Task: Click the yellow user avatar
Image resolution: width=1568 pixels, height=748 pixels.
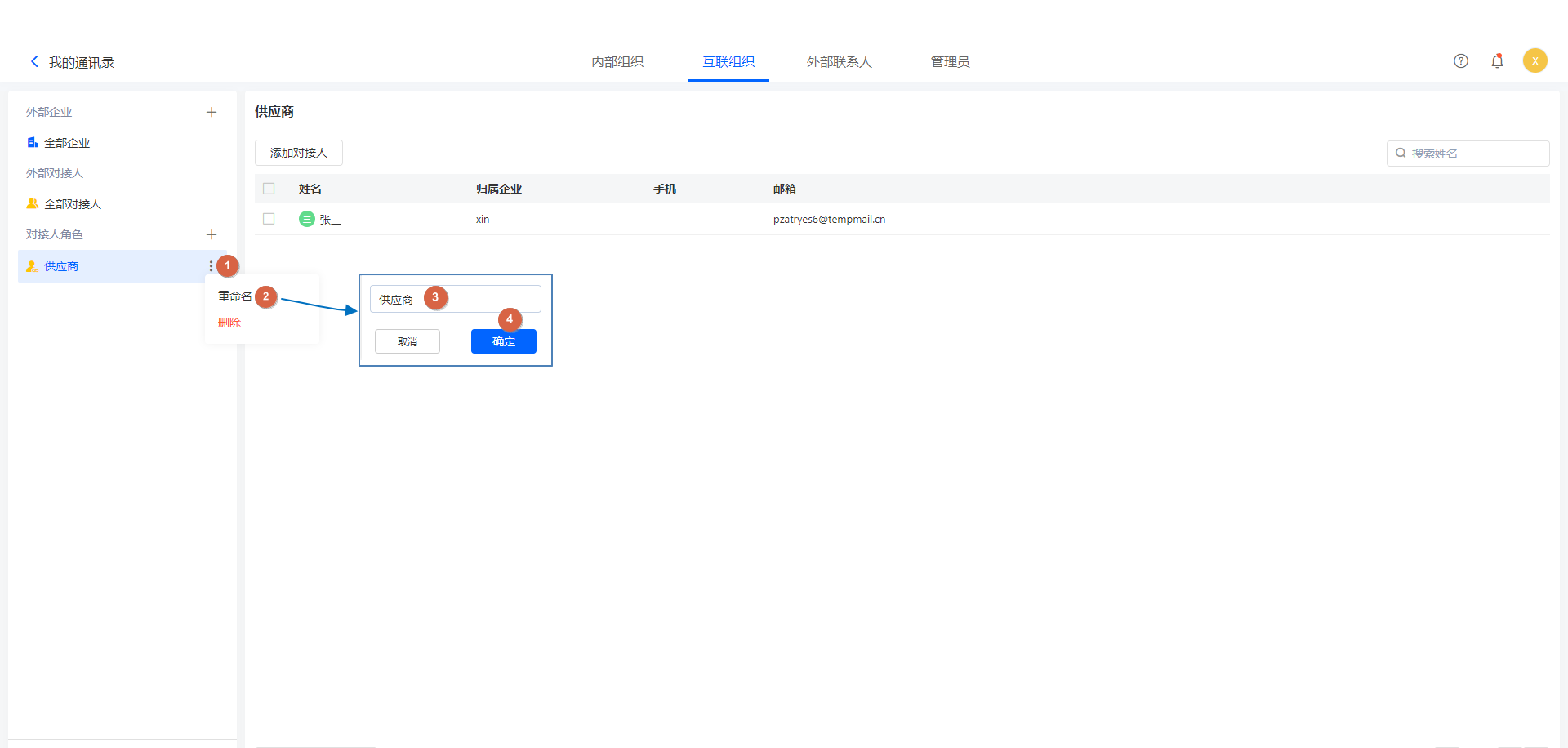Action: (x=1535, y=61)
